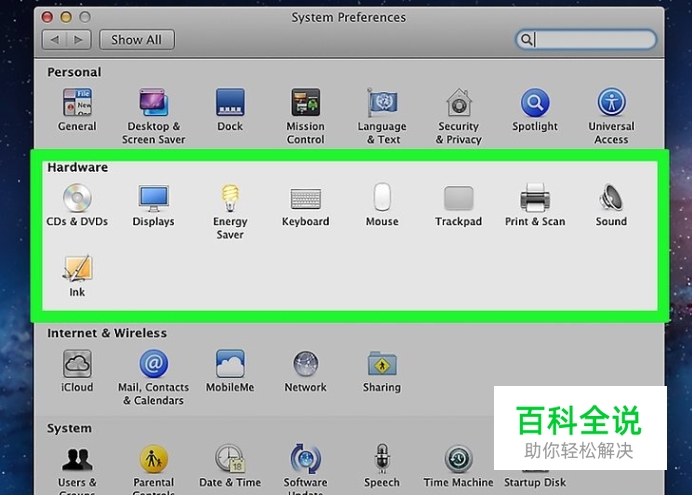Open the Spotlight preferences icon
This screenshot has height=495, width=692.
pyautogui.click(x=535, y=102)
